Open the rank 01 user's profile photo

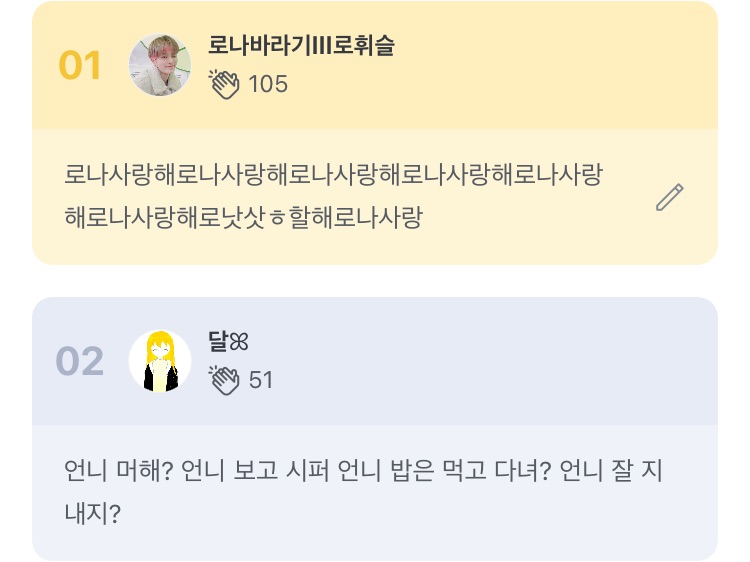[160, 65]
